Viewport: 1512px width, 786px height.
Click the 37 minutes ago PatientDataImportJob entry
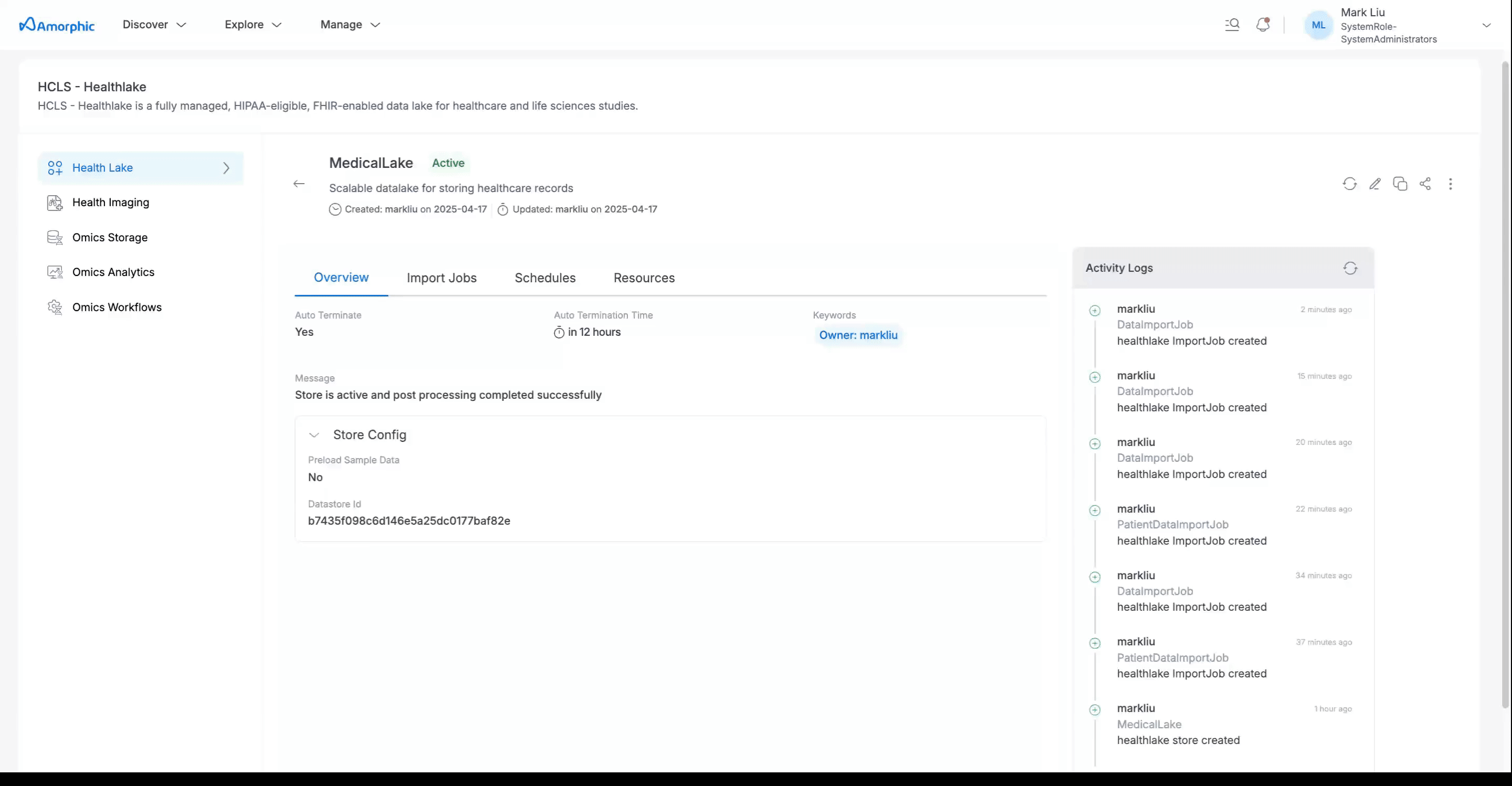[x=1173, y=658]
